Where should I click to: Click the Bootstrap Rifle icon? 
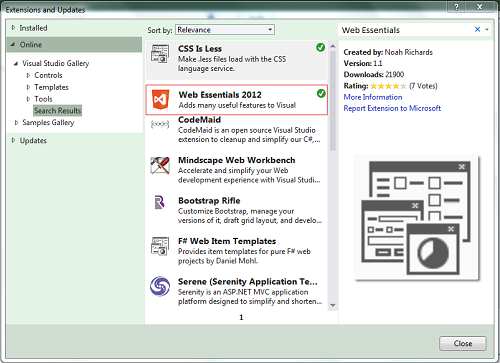[x=160, y=202]
